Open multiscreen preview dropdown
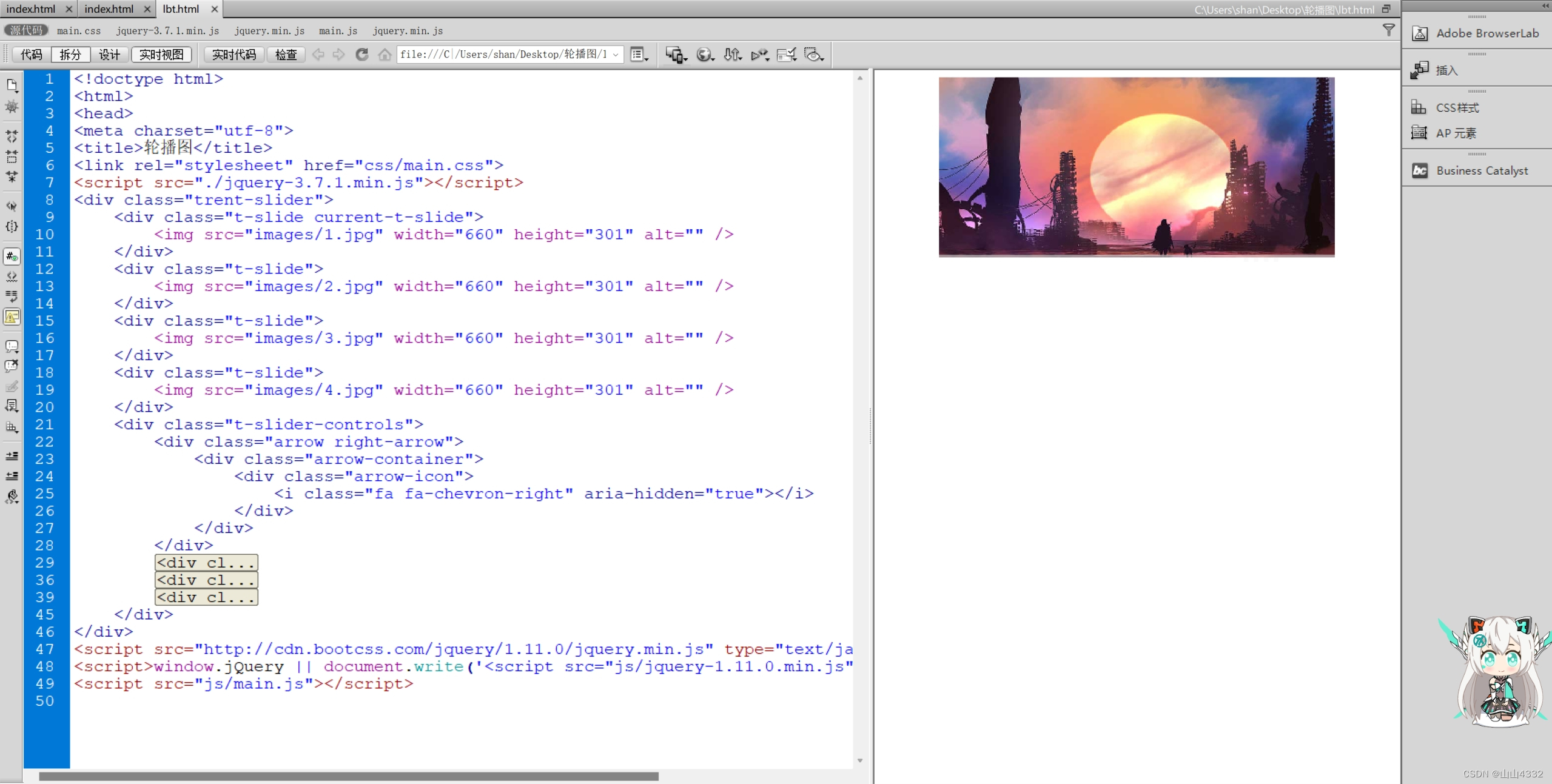 [676, 55]
